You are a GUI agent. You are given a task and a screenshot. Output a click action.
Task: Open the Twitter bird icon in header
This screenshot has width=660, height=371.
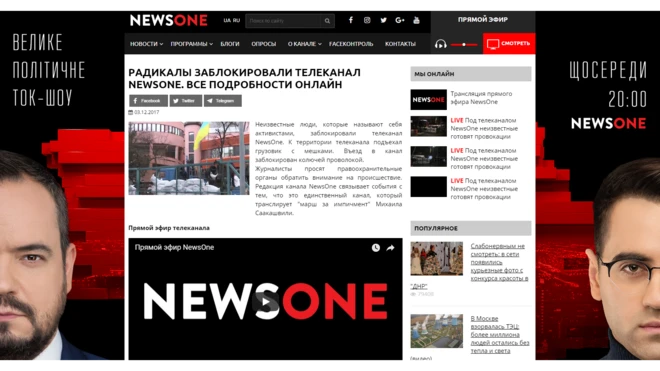(383, 20)
